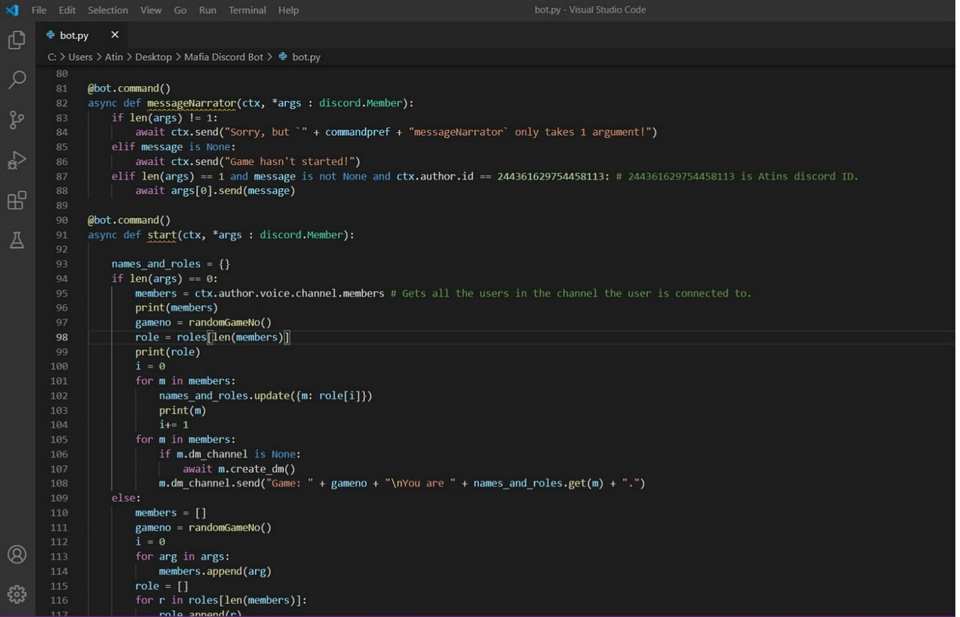Click the else: keyword on line 109

(x=126, y=498)
